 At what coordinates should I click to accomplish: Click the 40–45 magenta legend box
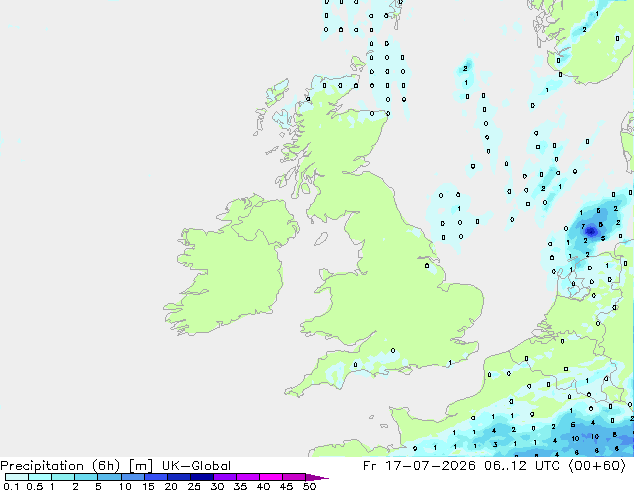pos(271,477)
